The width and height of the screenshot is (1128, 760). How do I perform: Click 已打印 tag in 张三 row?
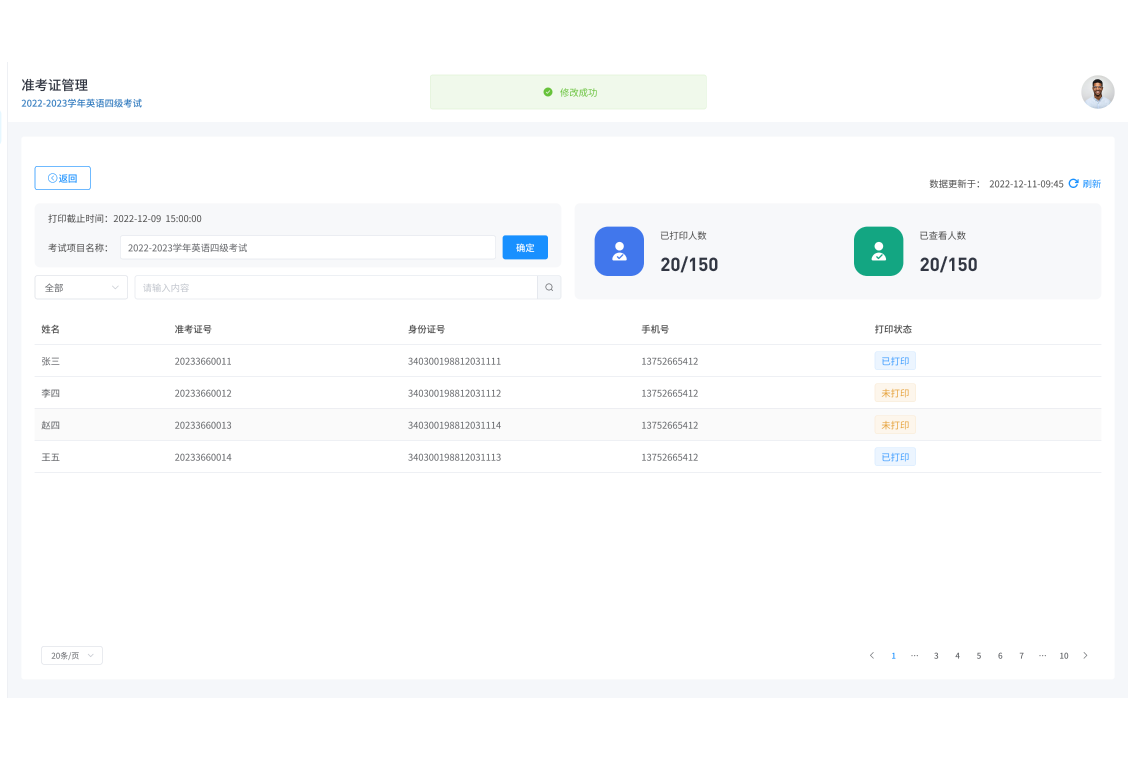click(x=895, y=361)
